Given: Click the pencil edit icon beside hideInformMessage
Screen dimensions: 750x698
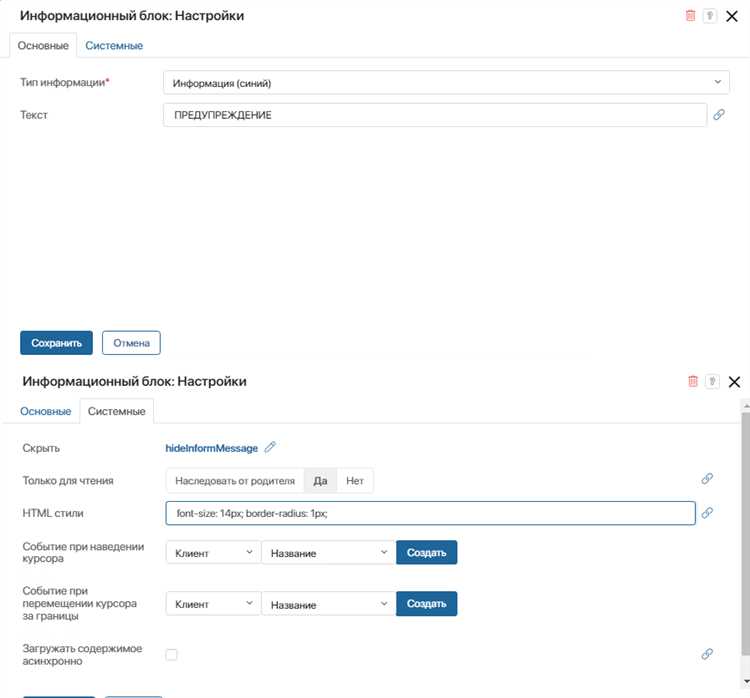Looking at the screenshot, I should pyautogui.click(x=270, y=447).
